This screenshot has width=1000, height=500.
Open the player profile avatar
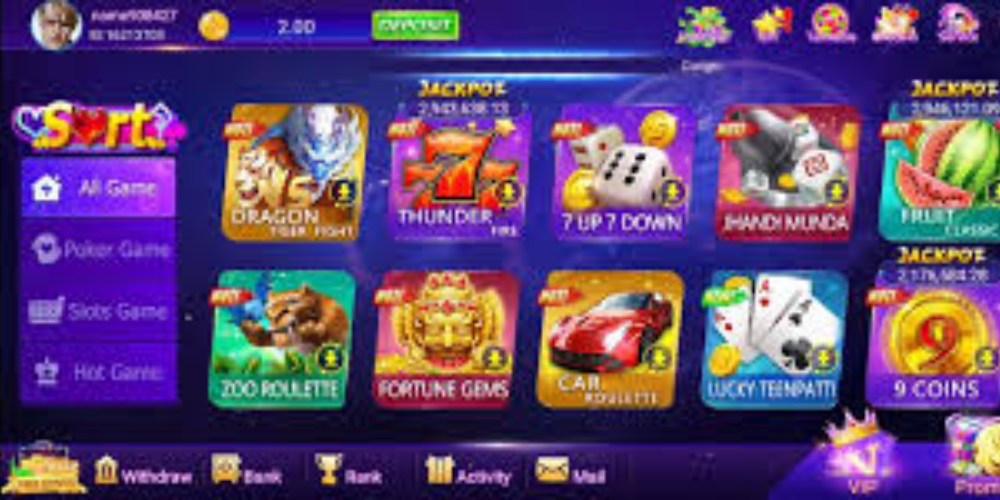coord(56,25)
